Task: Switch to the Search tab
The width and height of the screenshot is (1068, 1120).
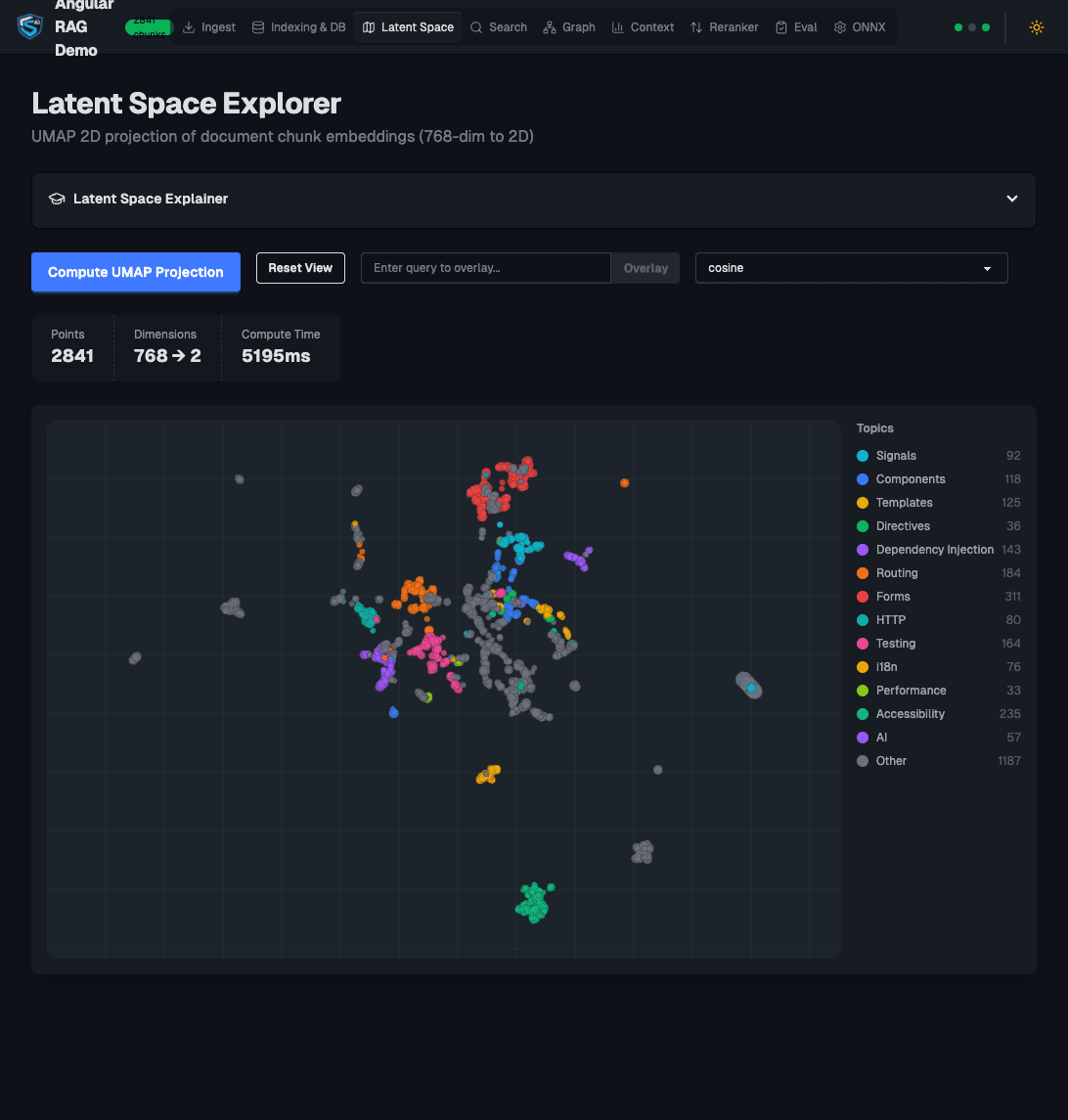Action: (x=499, y=27)
